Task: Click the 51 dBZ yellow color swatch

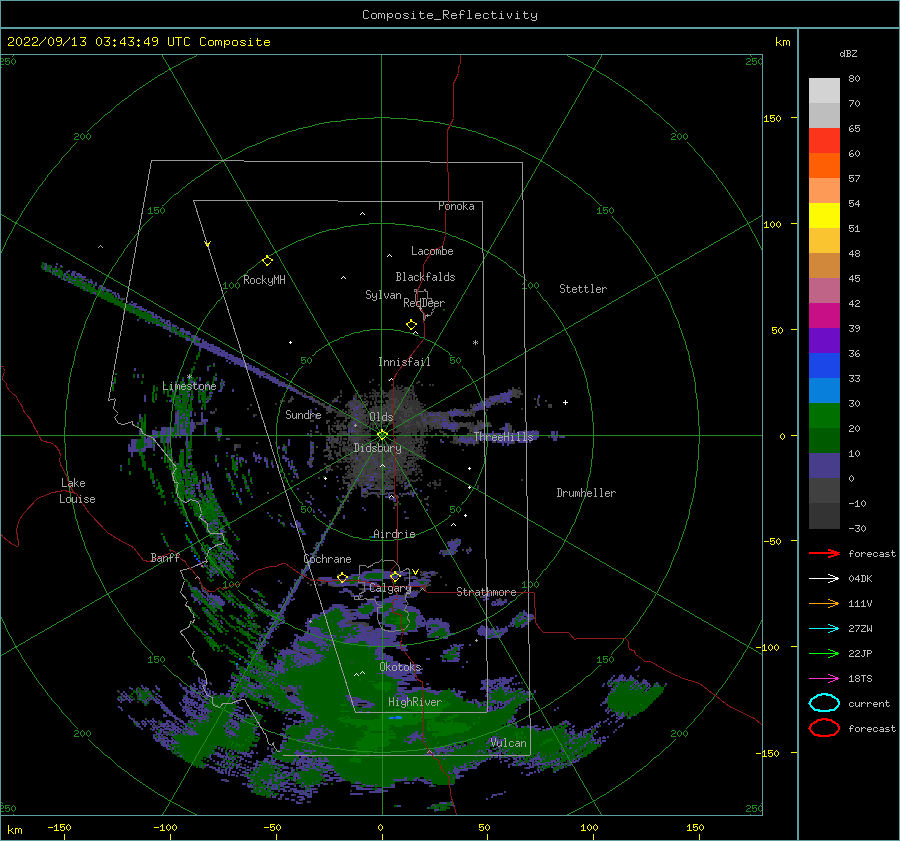Action: (824, 216)
